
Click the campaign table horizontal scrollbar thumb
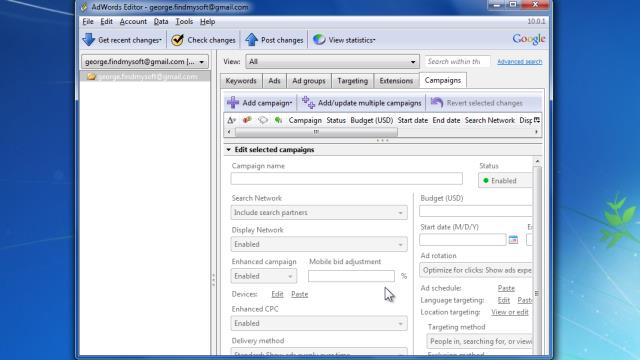316,132
